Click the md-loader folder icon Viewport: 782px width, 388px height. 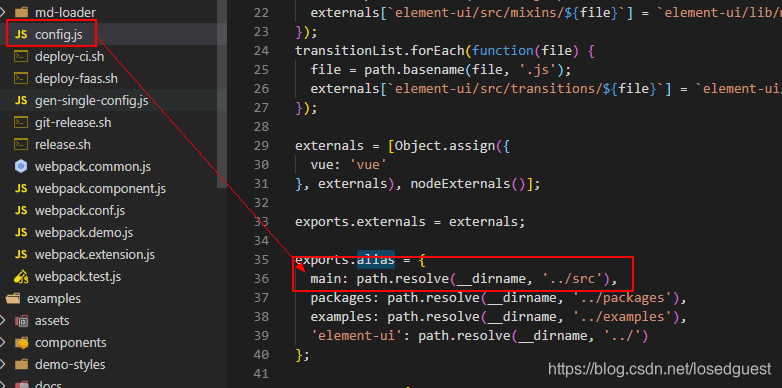[21, 12]
